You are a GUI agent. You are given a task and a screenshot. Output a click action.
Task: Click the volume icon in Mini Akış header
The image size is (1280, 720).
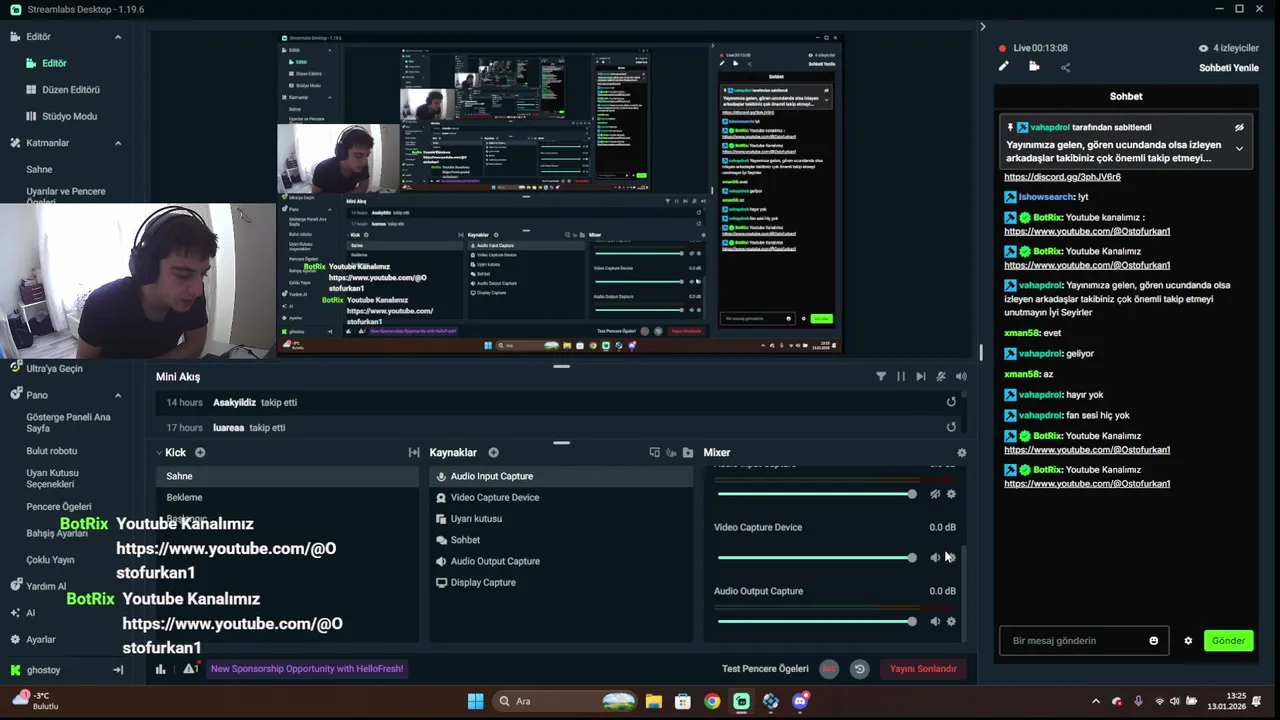(961, 376)
